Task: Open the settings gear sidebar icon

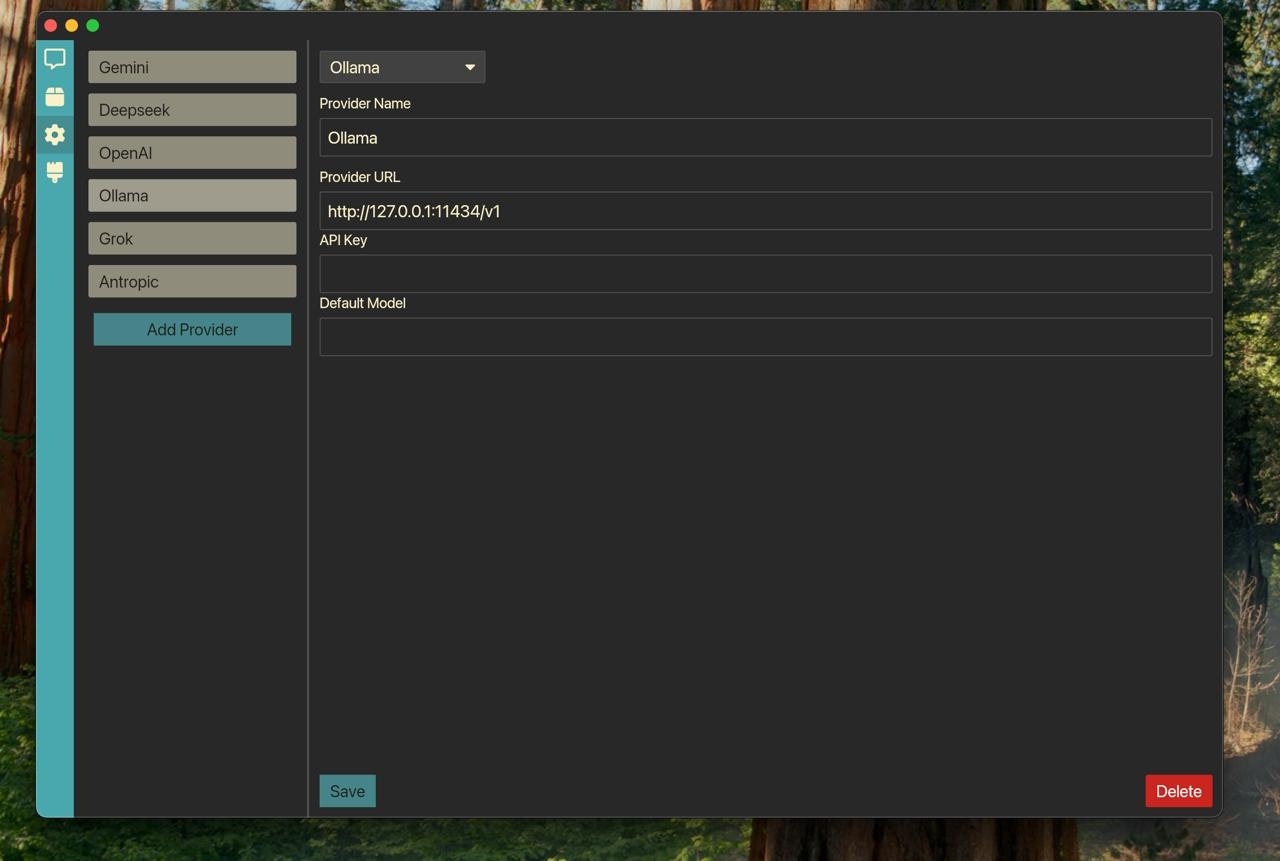Action: click(x=55, y=134)
